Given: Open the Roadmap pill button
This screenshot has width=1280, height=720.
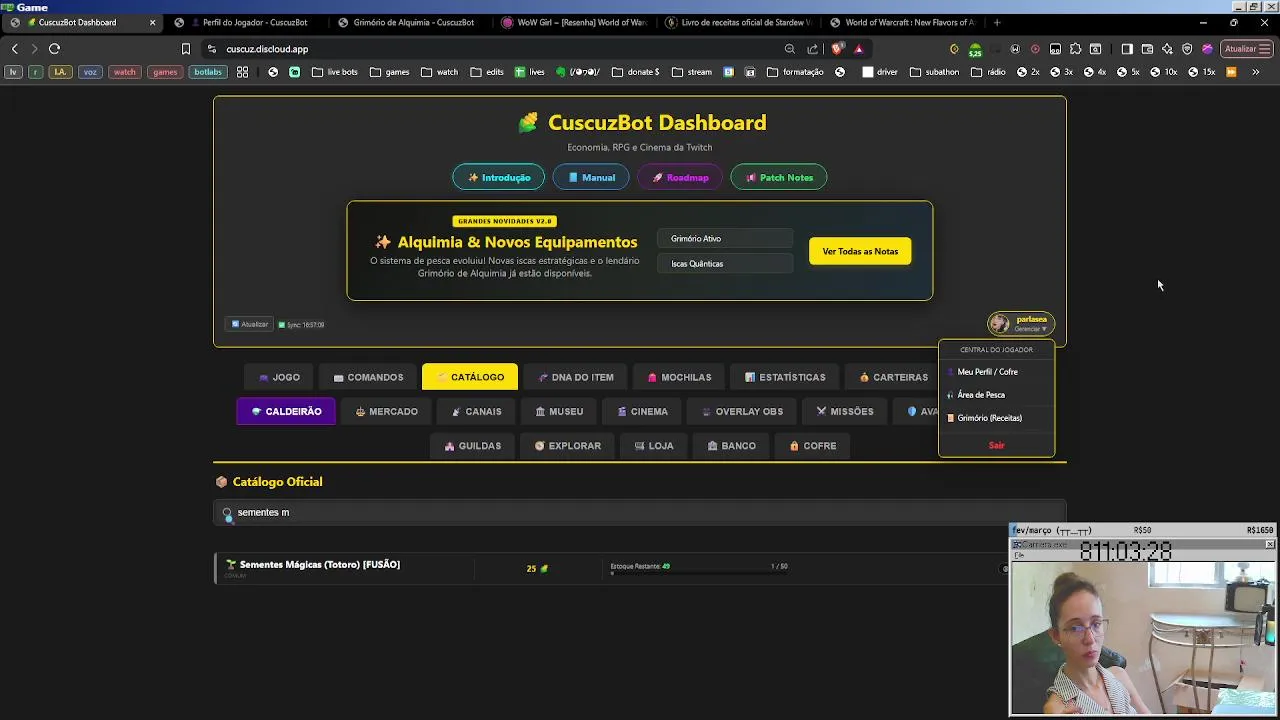Looking at the screenshot, I should tap(680, 177).
